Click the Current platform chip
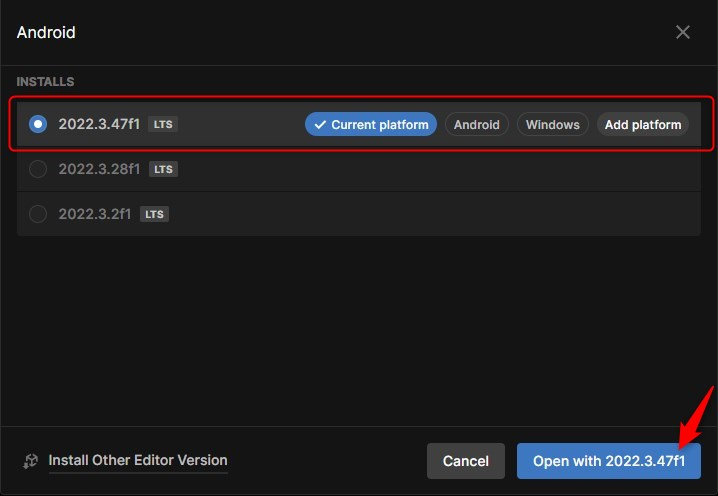 point(371,125)
